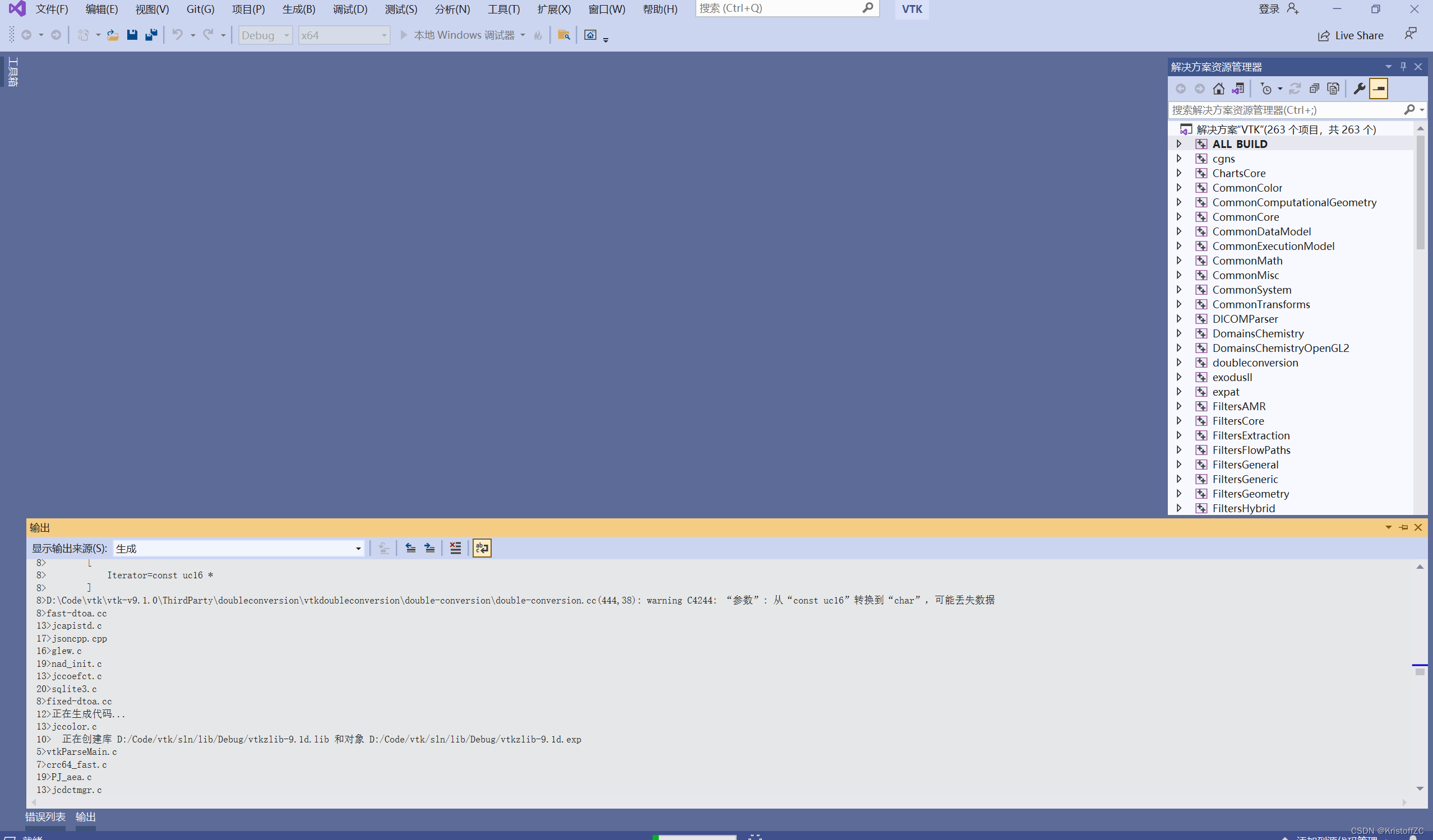Toggle word wrap in output window
Image resolution: width=1433 pixels, height=840 pixels.
(482, 548)
